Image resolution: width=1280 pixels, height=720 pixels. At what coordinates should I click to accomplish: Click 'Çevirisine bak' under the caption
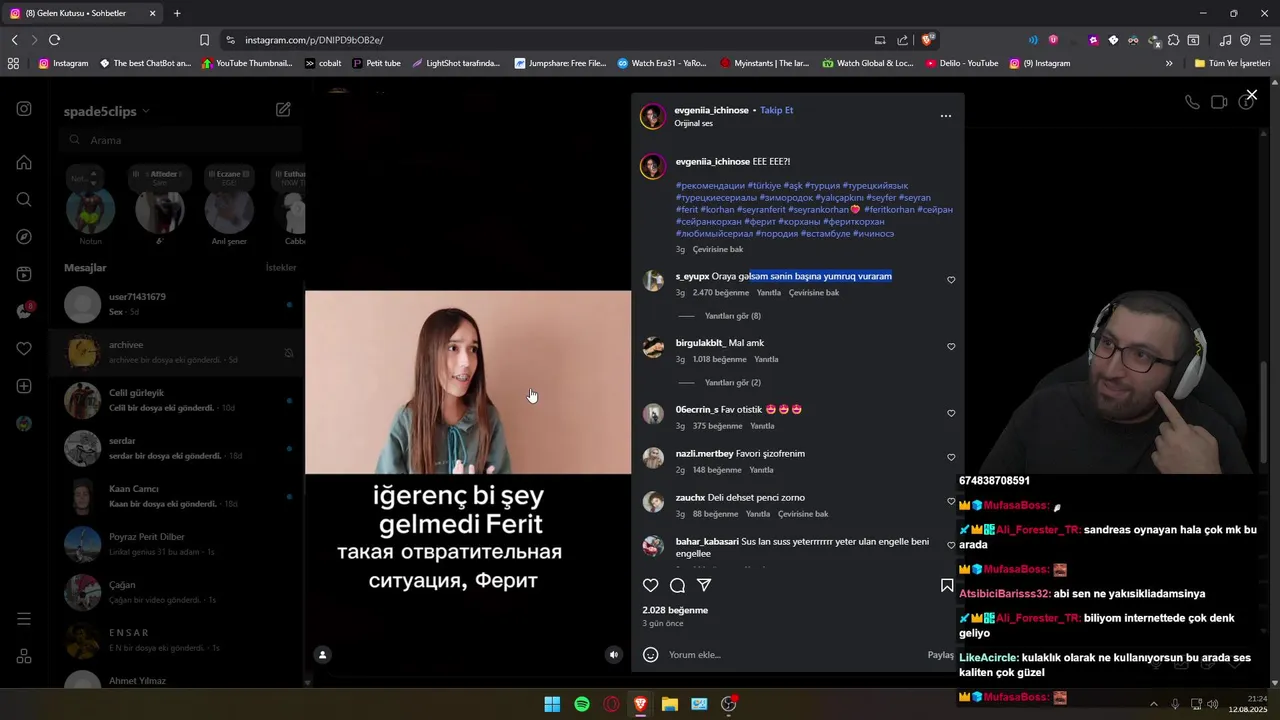click(718, 249)
